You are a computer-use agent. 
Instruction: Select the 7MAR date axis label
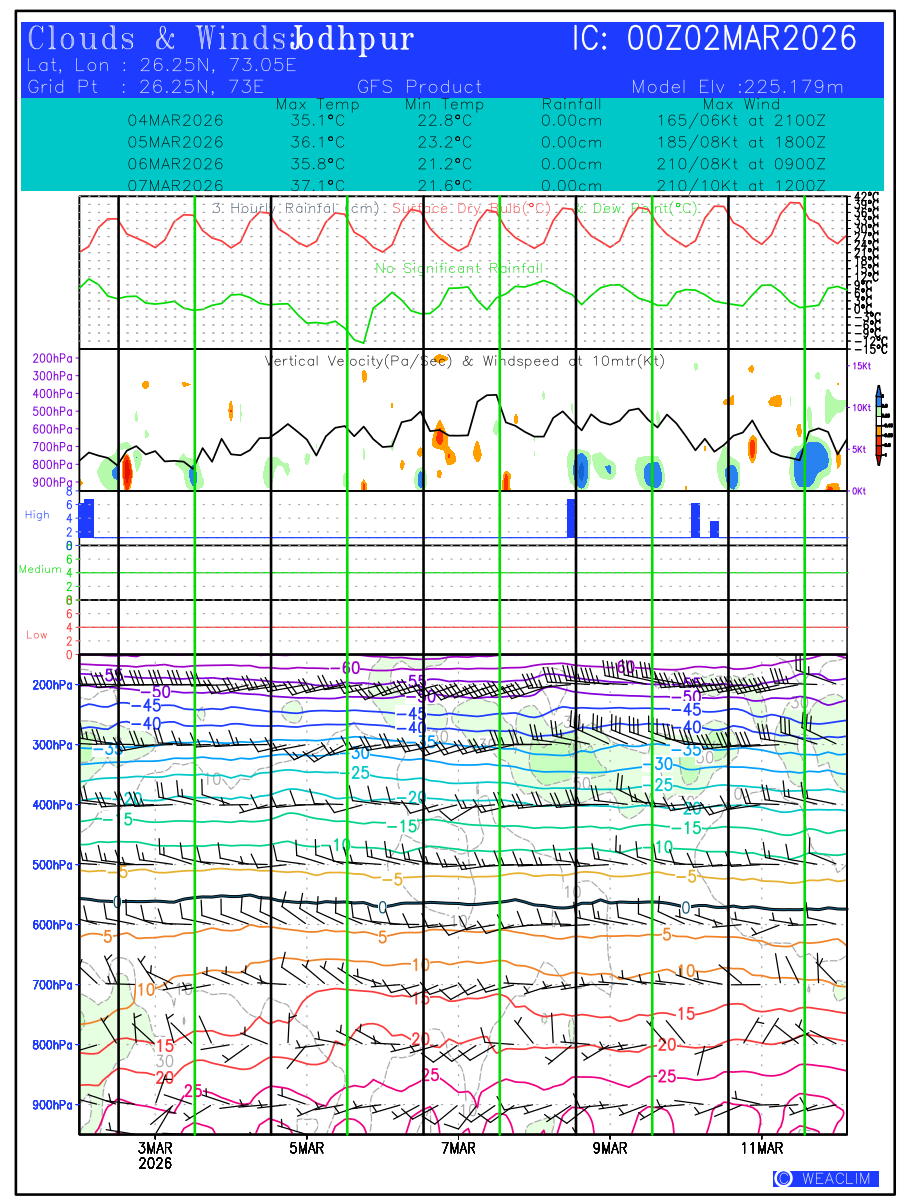click(459, 1148)
